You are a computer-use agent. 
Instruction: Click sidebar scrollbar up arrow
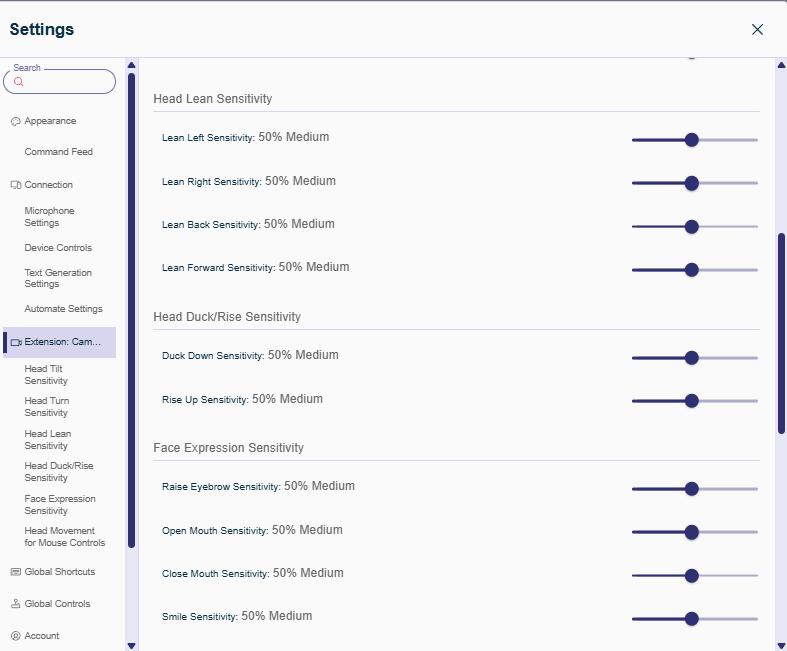[x=132, y=65]
